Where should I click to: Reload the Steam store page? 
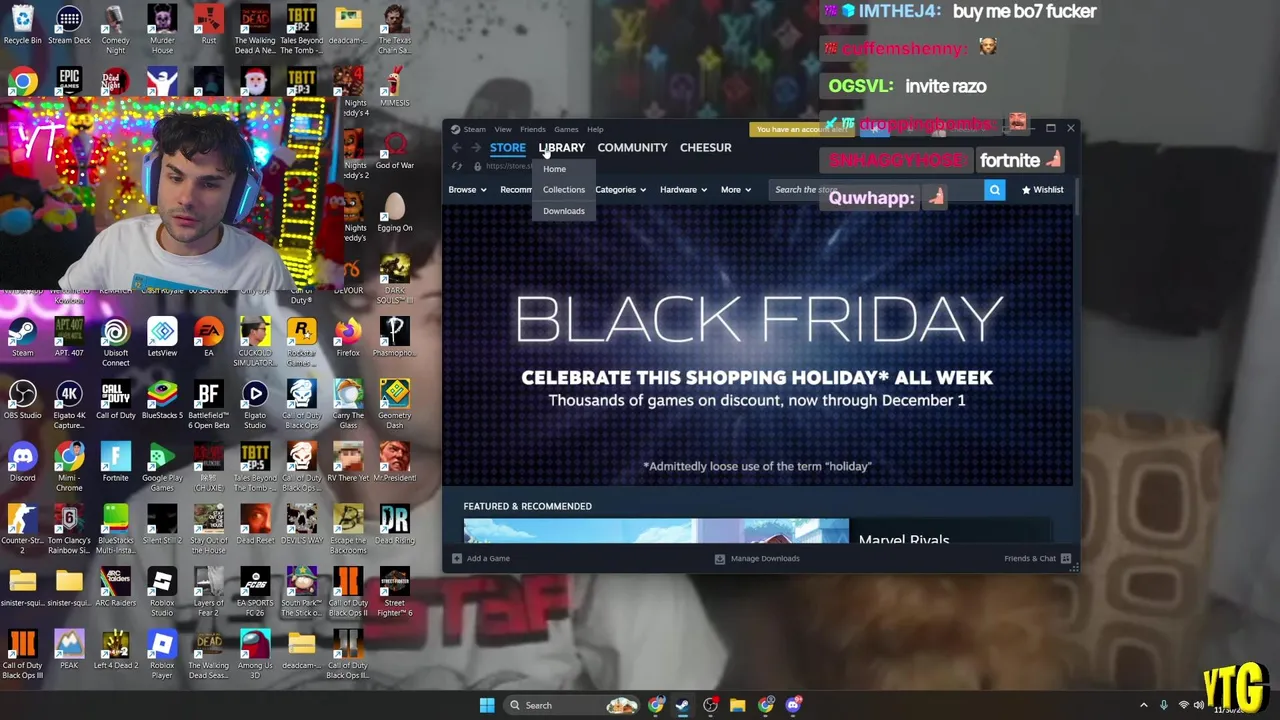457,166
